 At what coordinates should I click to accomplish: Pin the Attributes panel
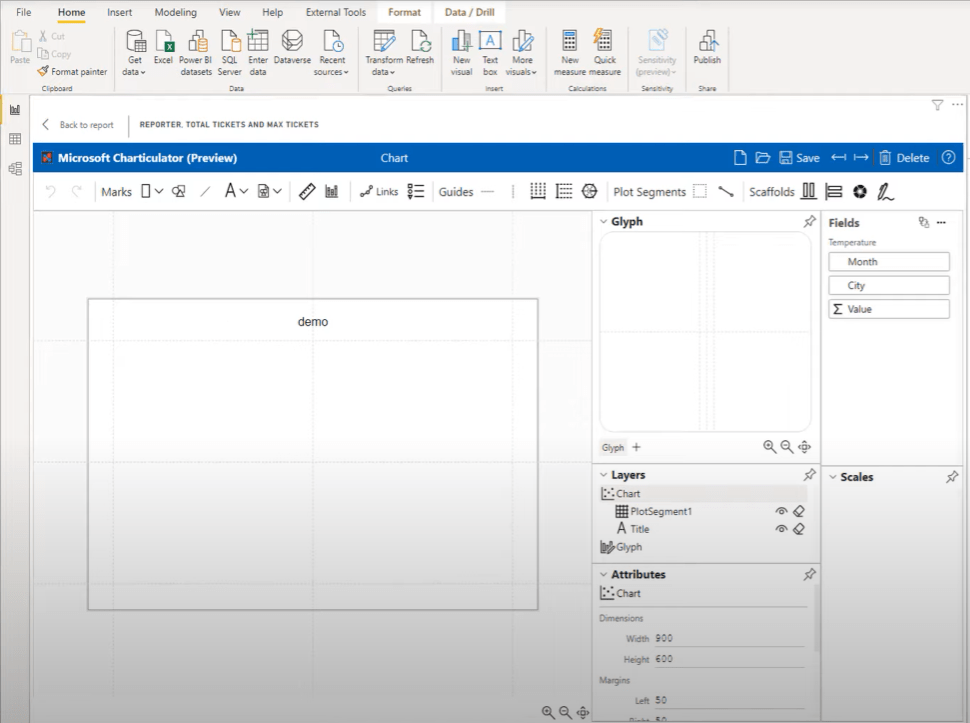pyautogui.click(x=809, y=574)
